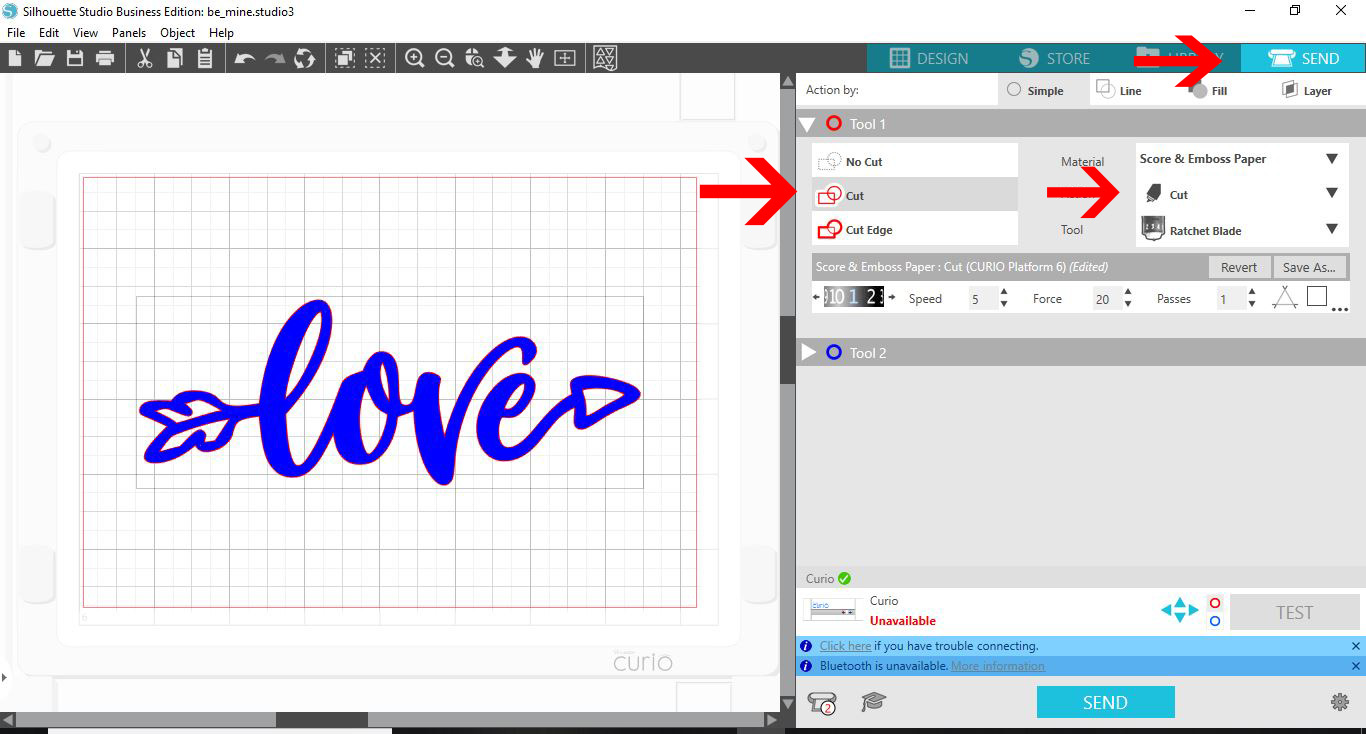The width and height of the screenshot is (1366, 734).
Task: Select the No Cut option
Action: (x=915, y=161)
